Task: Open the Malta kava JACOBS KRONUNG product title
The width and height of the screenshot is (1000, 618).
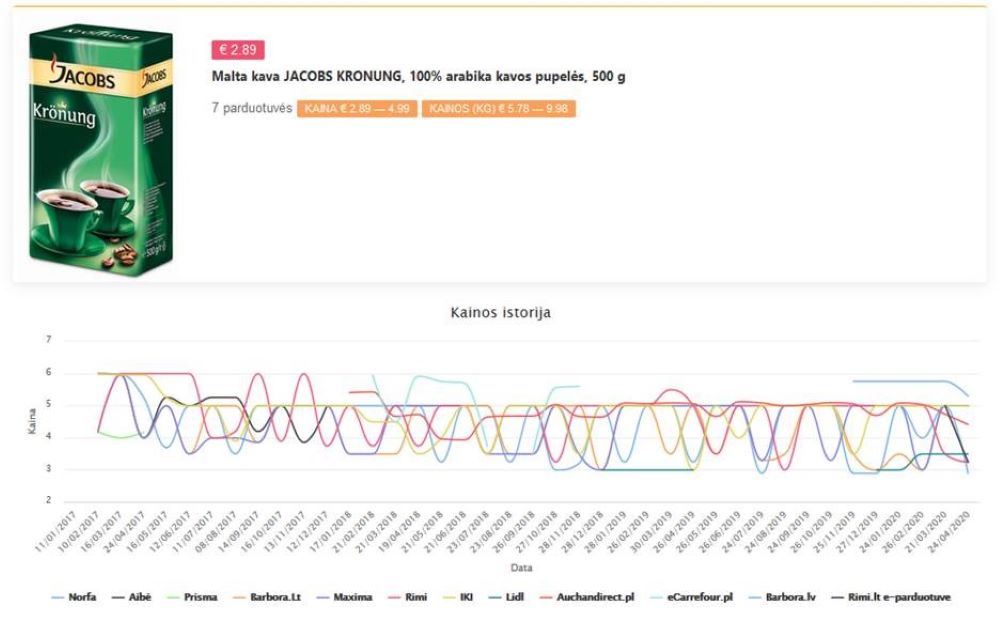Action: [x=418, y=77]
